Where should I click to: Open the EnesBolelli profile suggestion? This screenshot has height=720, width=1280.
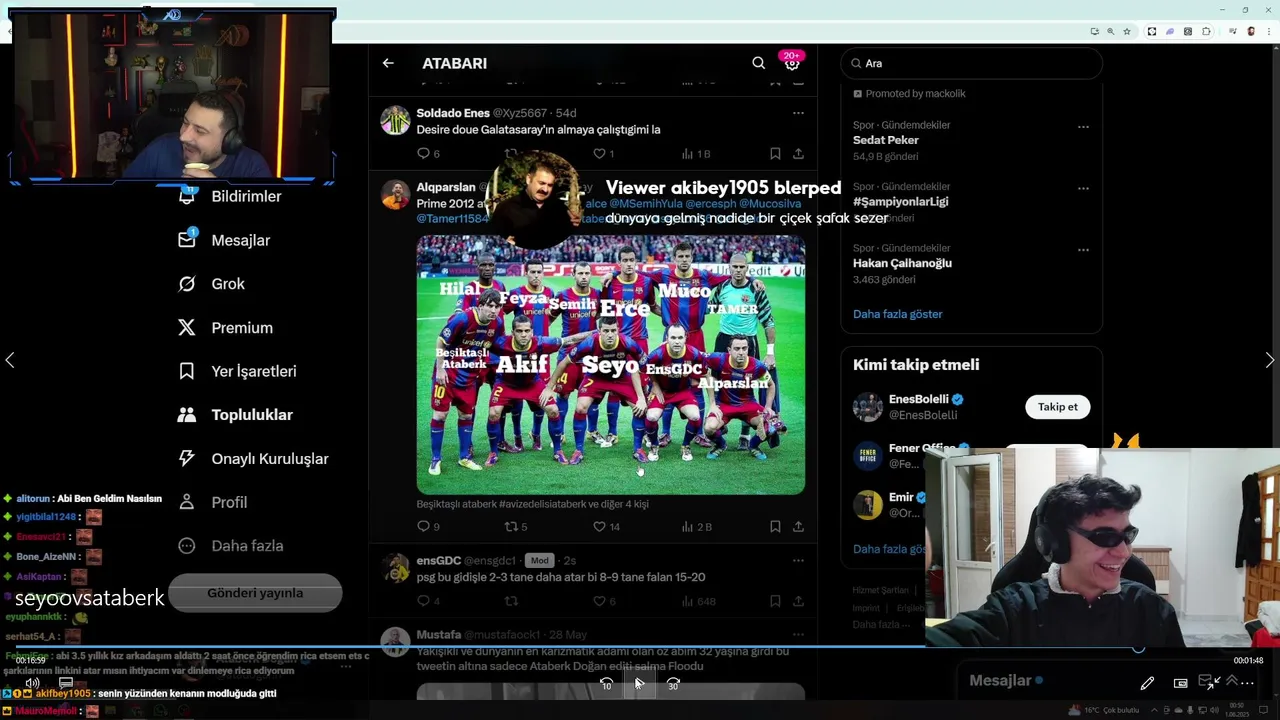coord(919,399)
